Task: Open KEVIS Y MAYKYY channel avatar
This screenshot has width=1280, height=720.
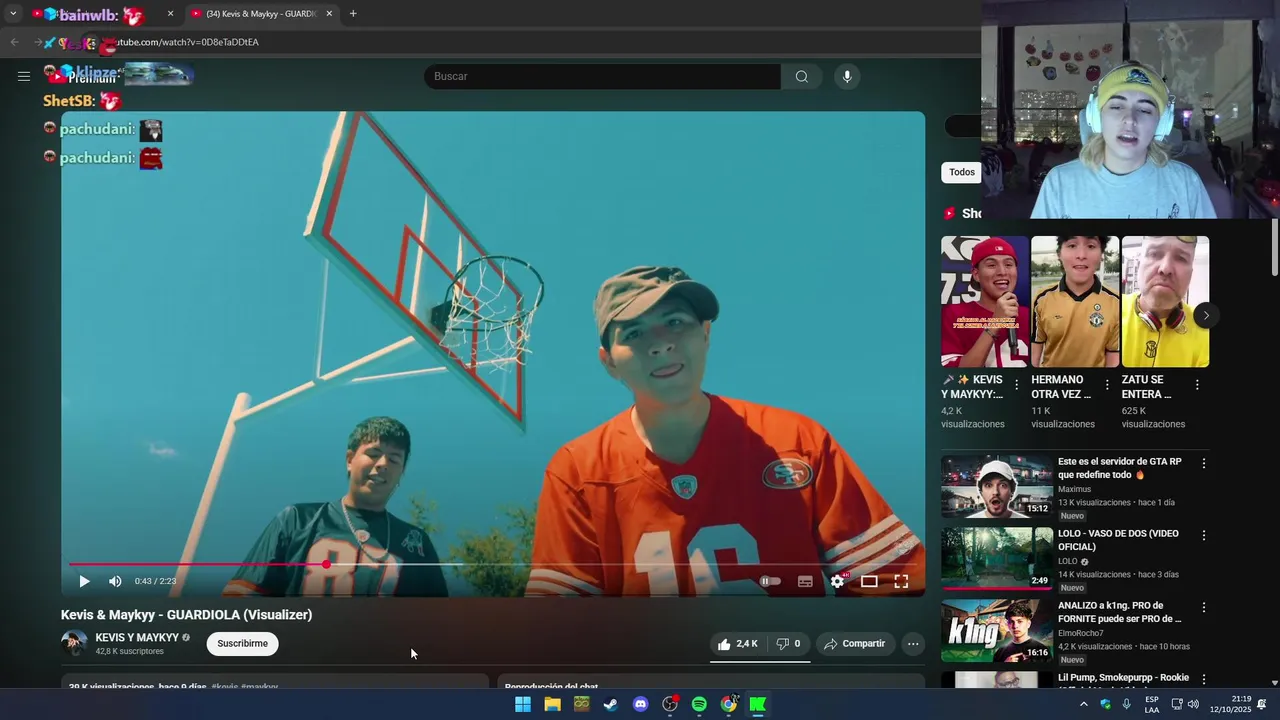Action: [x=74, y=643]
